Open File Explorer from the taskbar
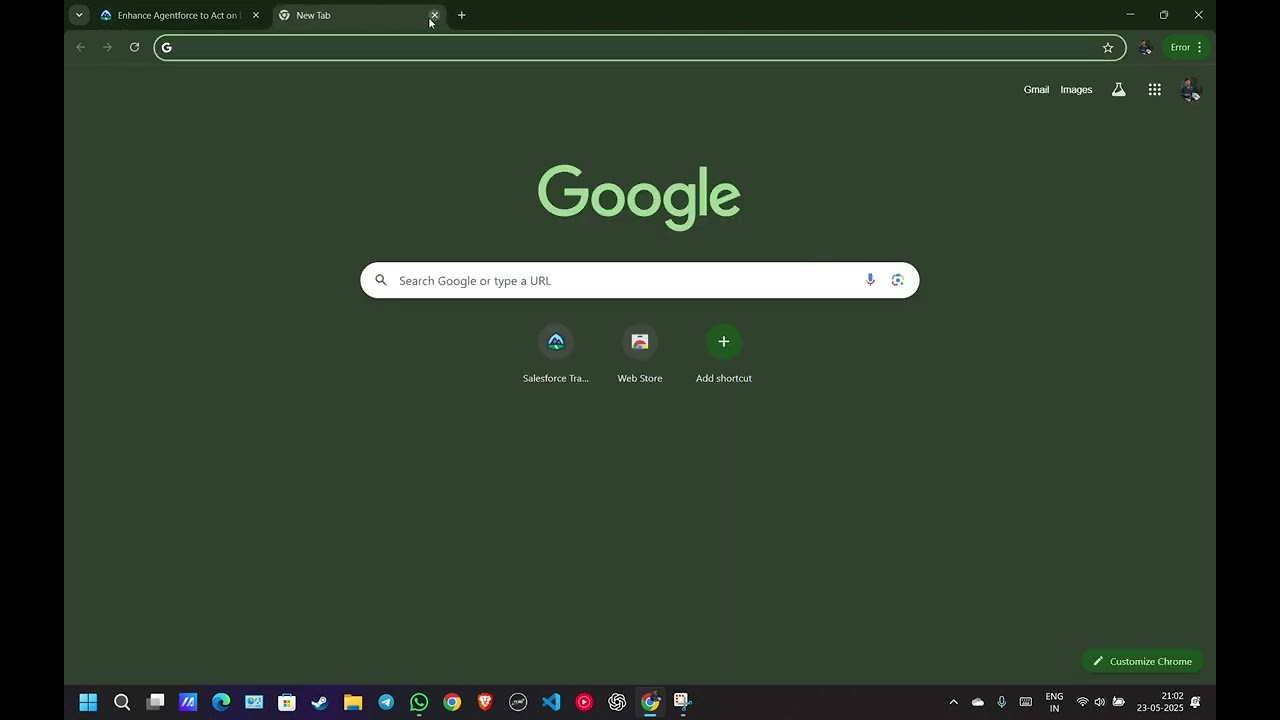The width and height of the screenshot is (1280, 720). tap(353, 702)
